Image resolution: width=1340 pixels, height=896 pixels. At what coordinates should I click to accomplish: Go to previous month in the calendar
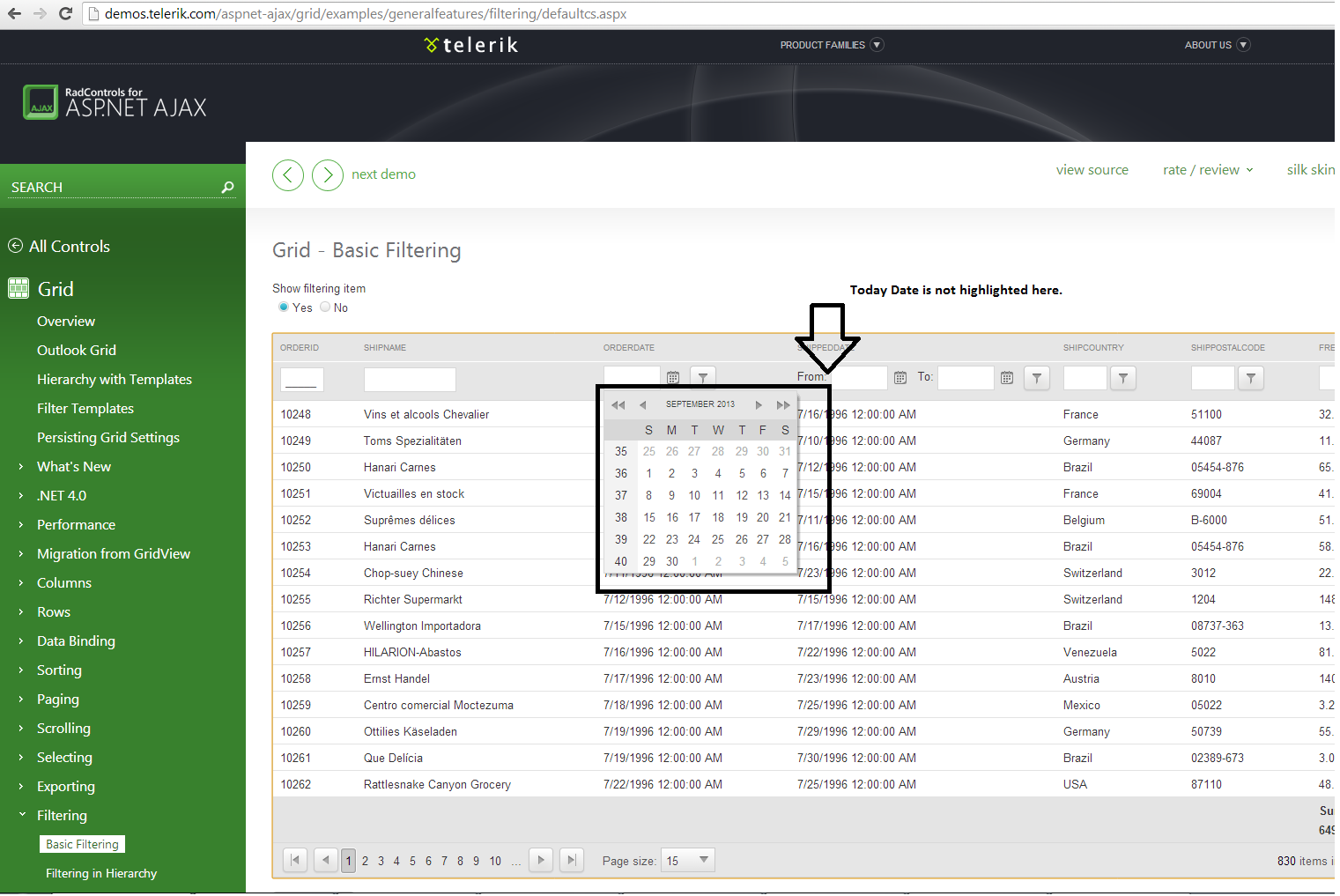643,405
